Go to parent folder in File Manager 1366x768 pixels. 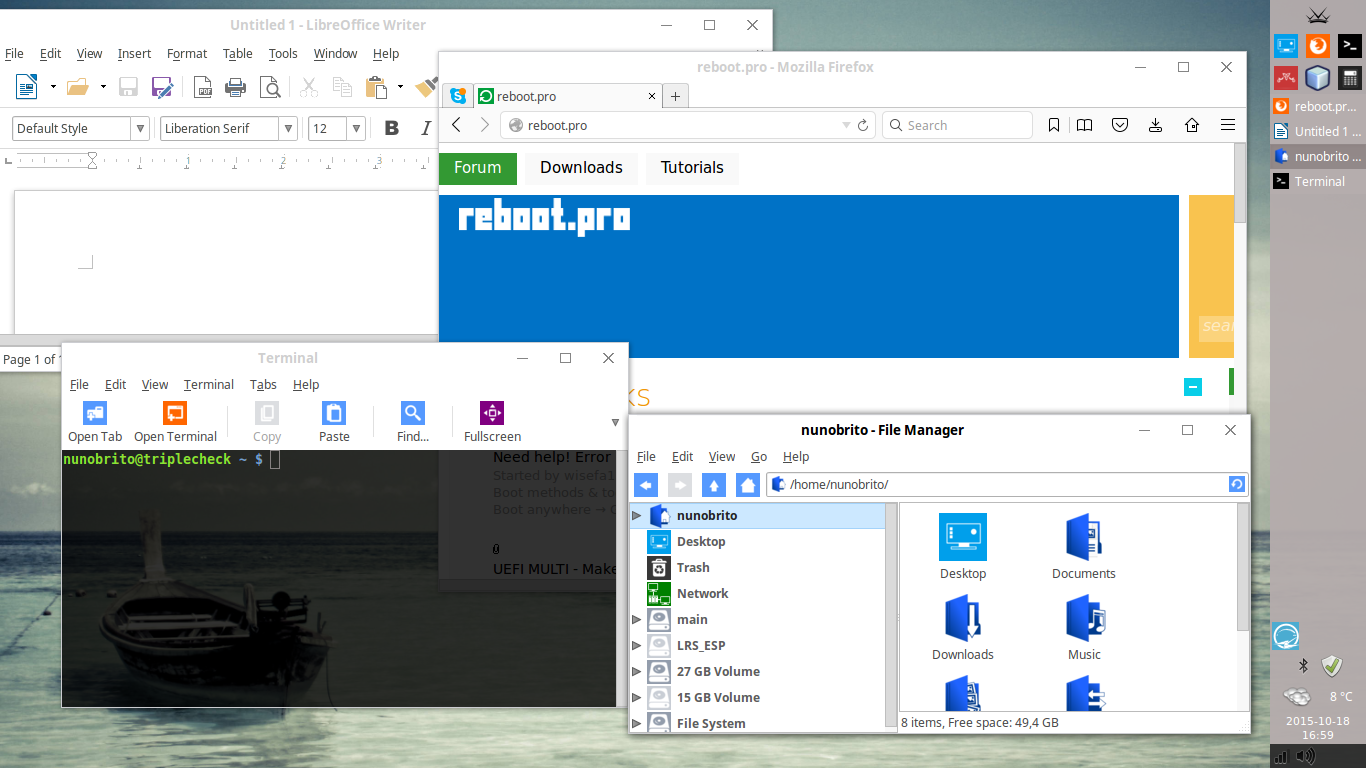713,485
